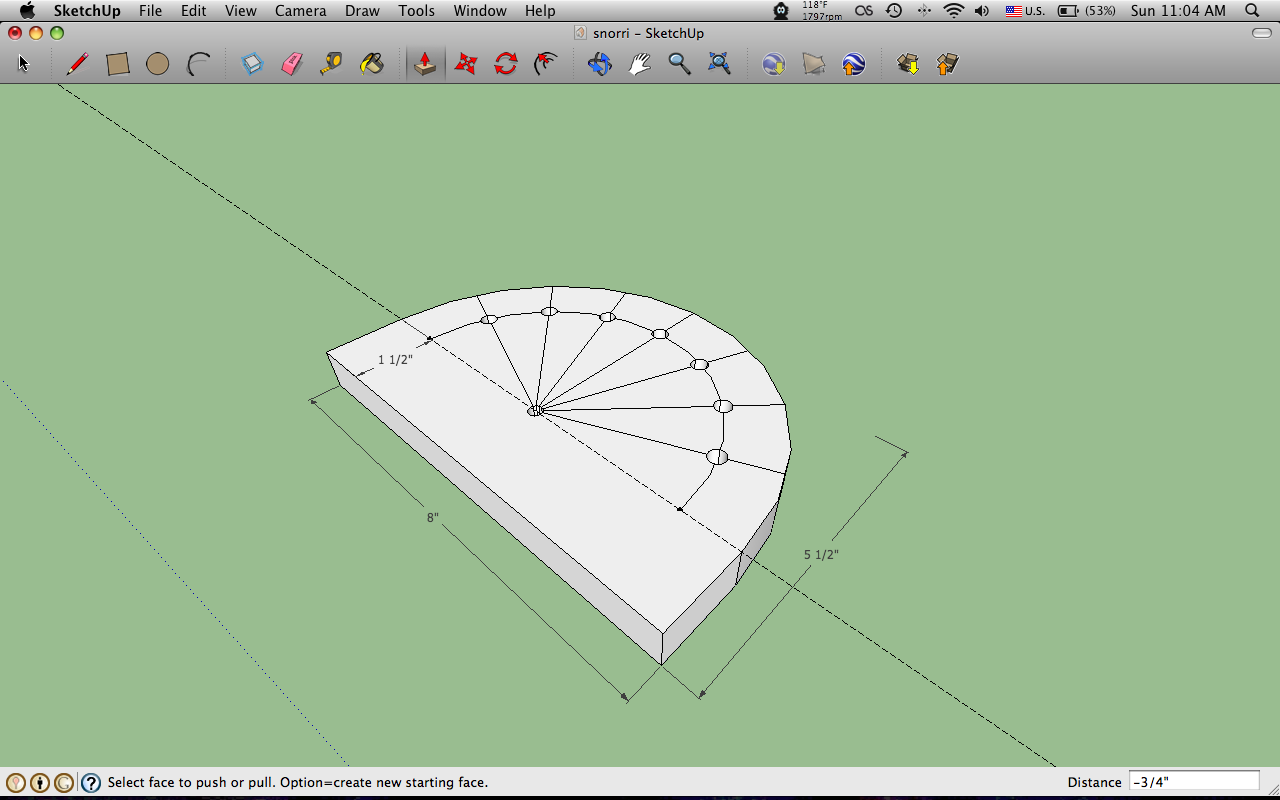
Task: Open the Instructor help icon
Action: point(91,783)
